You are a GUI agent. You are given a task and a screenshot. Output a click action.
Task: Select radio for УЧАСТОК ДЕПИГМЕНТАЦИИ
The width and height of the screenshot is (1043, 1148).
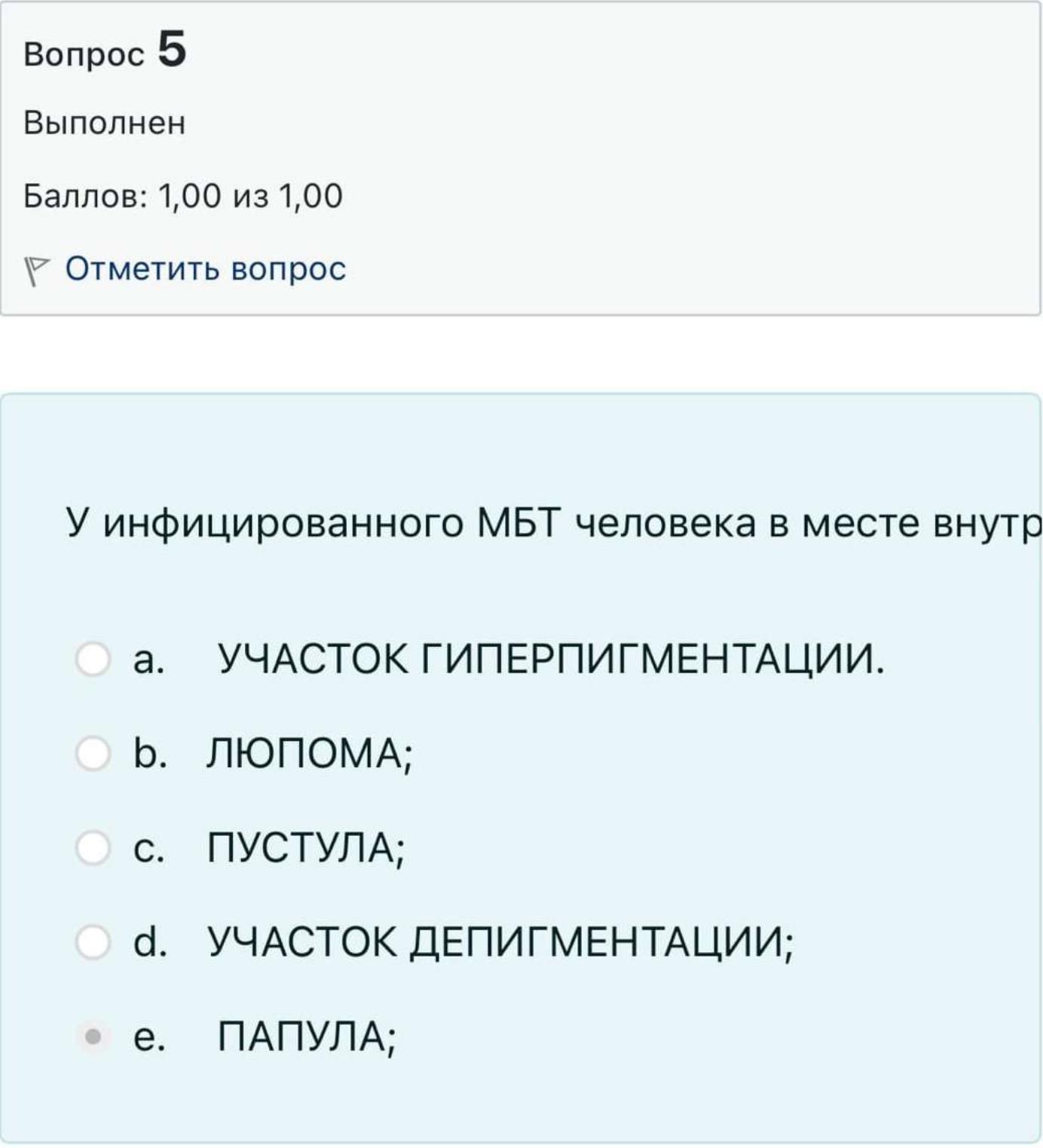point(93,942)
